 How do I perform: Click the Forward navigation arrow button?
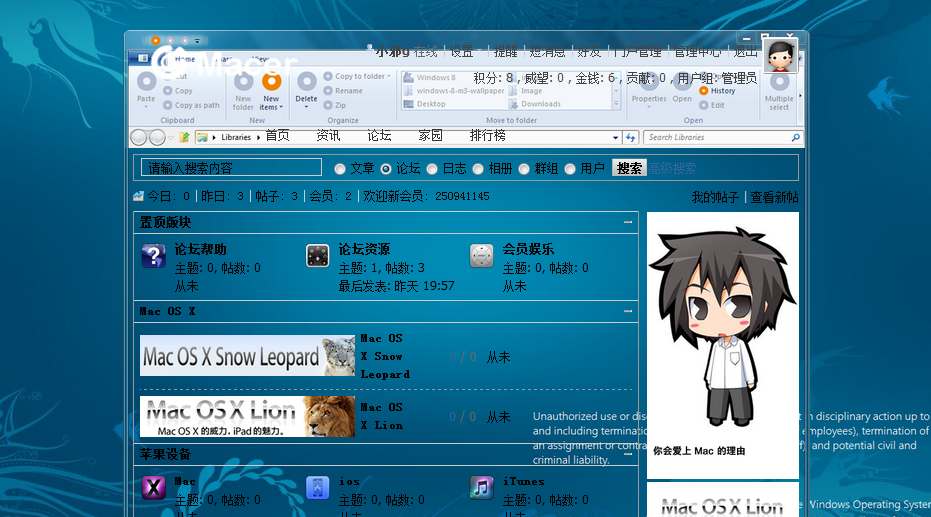click(157, 138)
